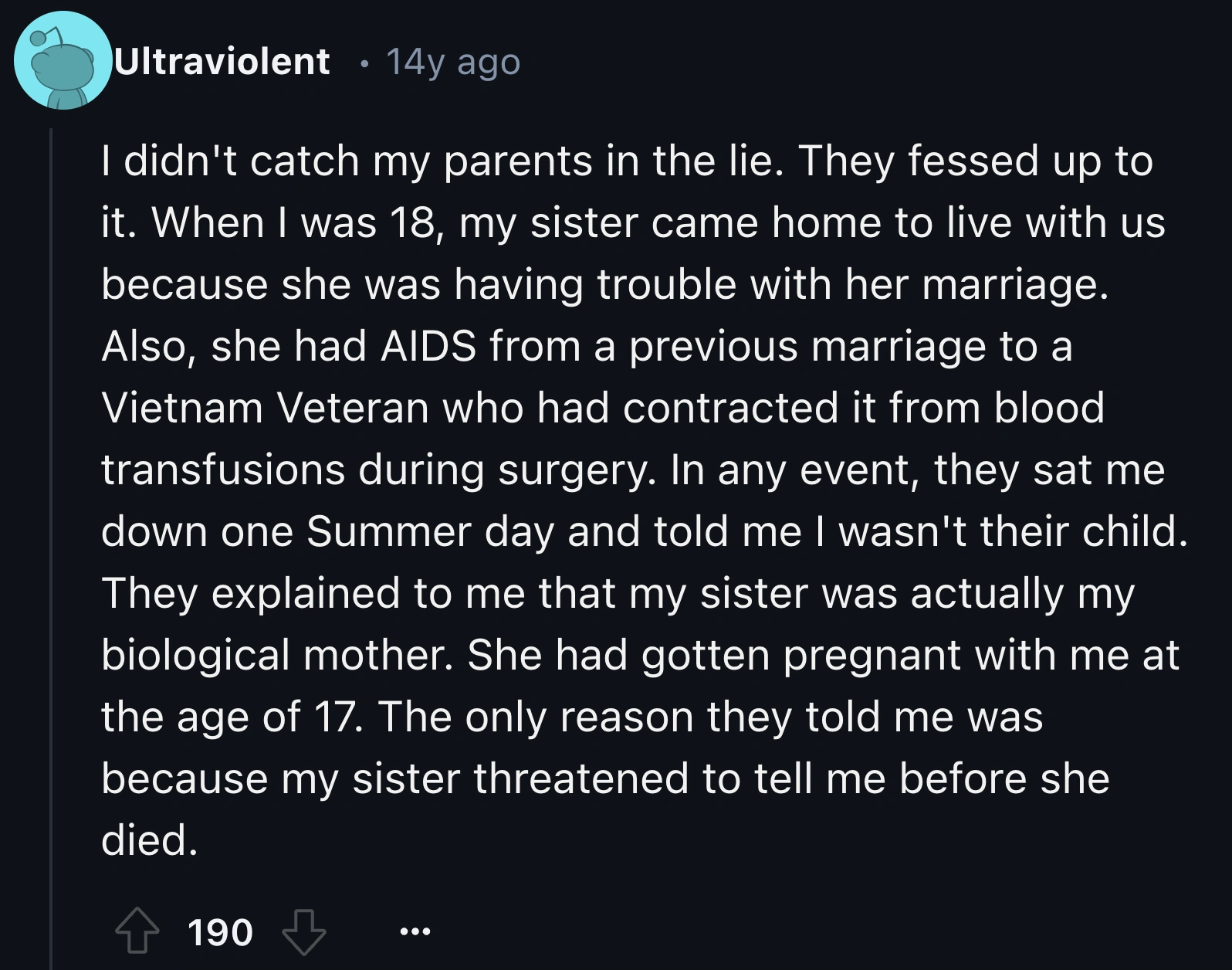Click the word "AIDS" in the comment

[428, 346]
